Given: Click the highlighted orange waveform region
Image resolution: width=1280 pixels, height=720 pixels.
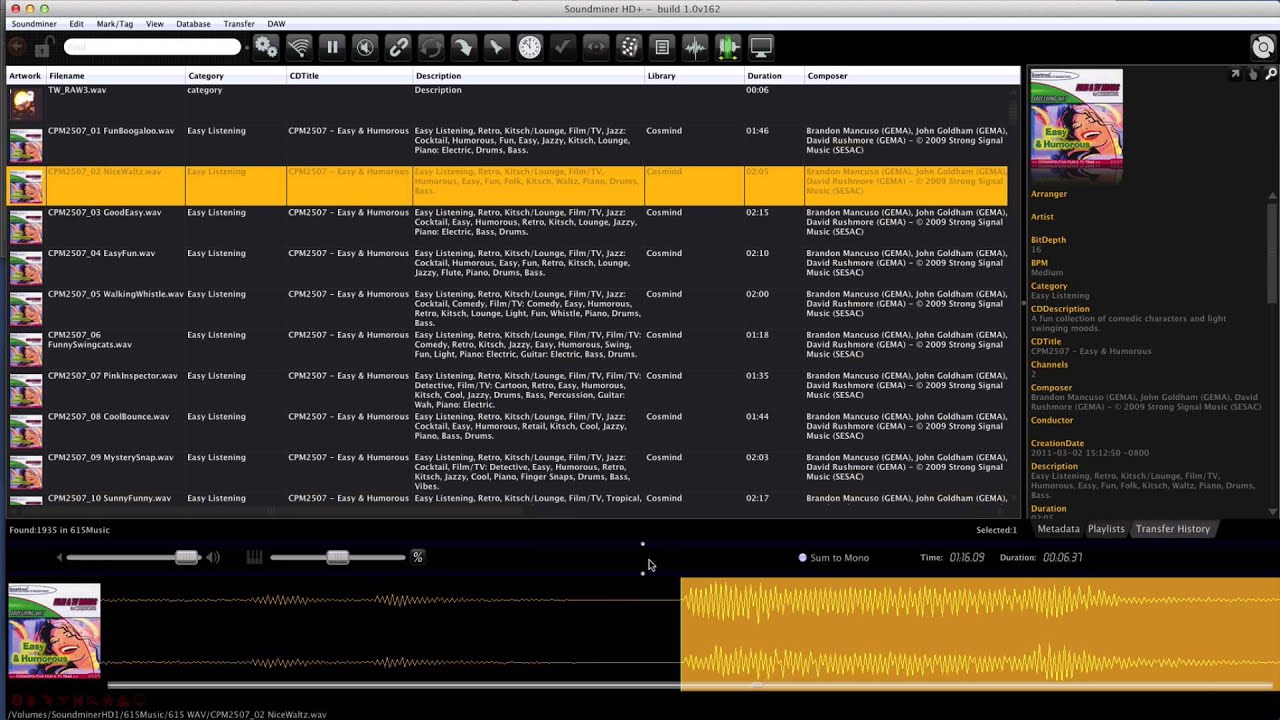Looking at the screenshot, I should coord(980,634).
